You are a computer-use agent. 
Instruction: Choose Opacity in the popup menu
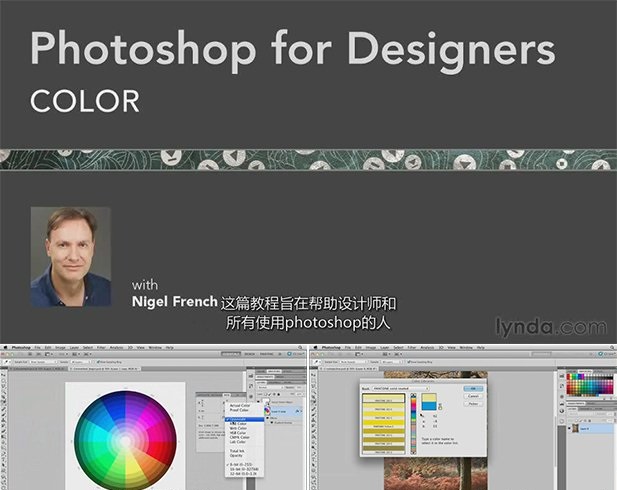[236, 456]
